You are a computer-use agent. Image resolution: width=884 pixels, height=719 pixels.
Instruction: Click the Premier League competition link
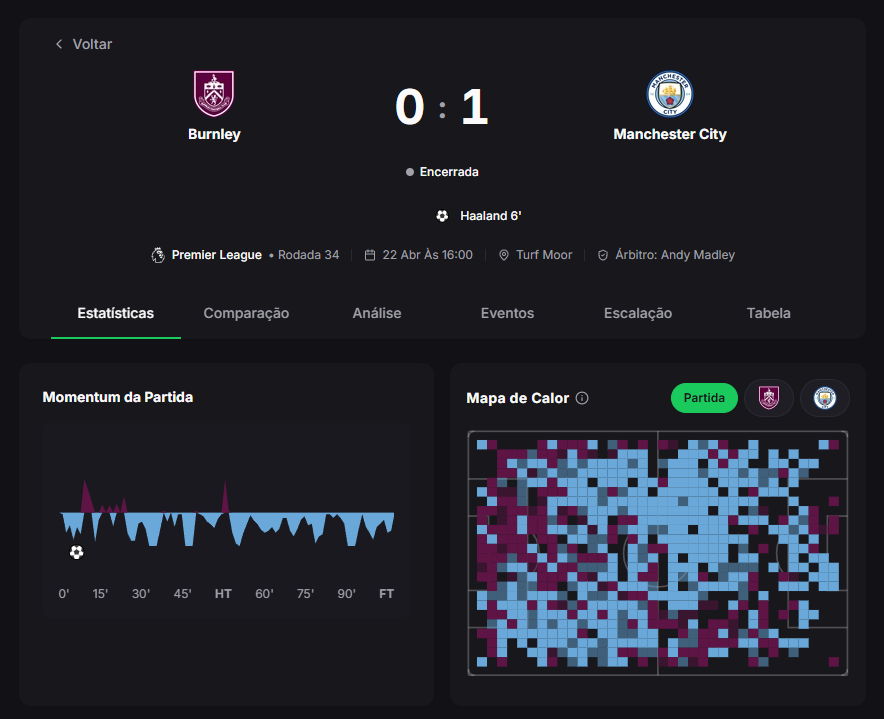click(x=216, y=255)
